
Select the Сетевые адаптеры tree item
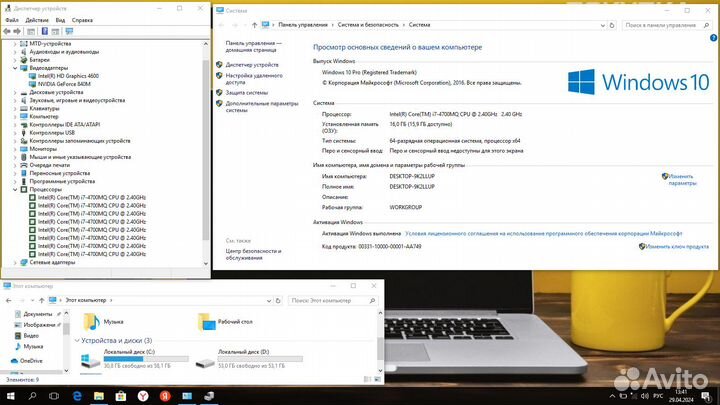(x=52, y=262)
